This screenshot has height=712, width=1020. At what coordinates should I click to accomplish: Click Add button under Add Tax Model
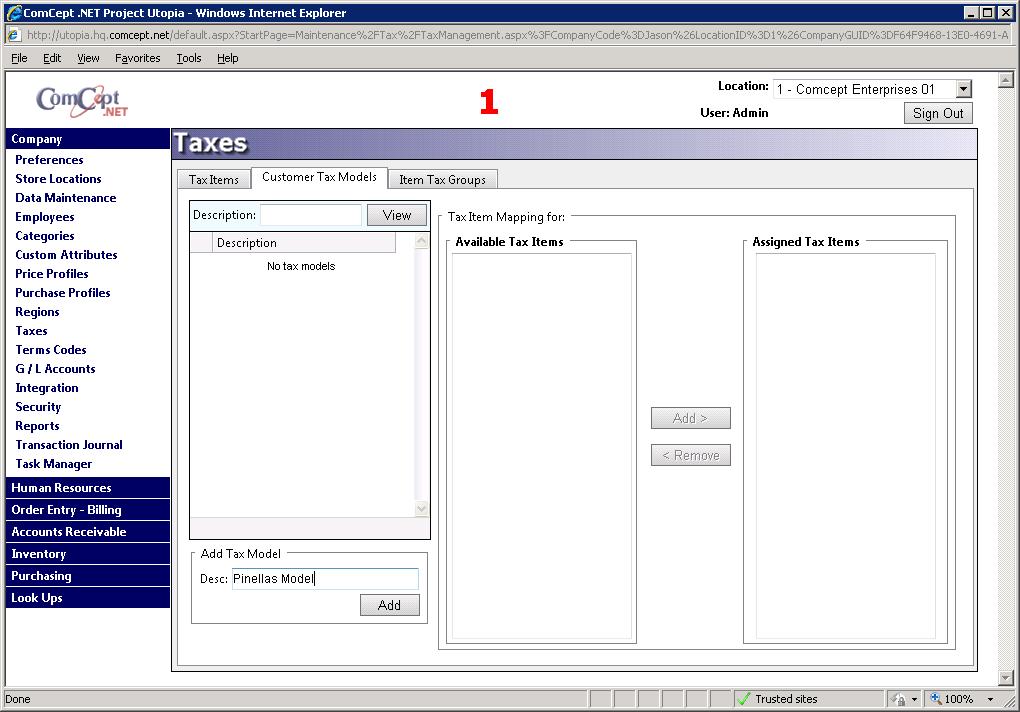click(389, 605)
